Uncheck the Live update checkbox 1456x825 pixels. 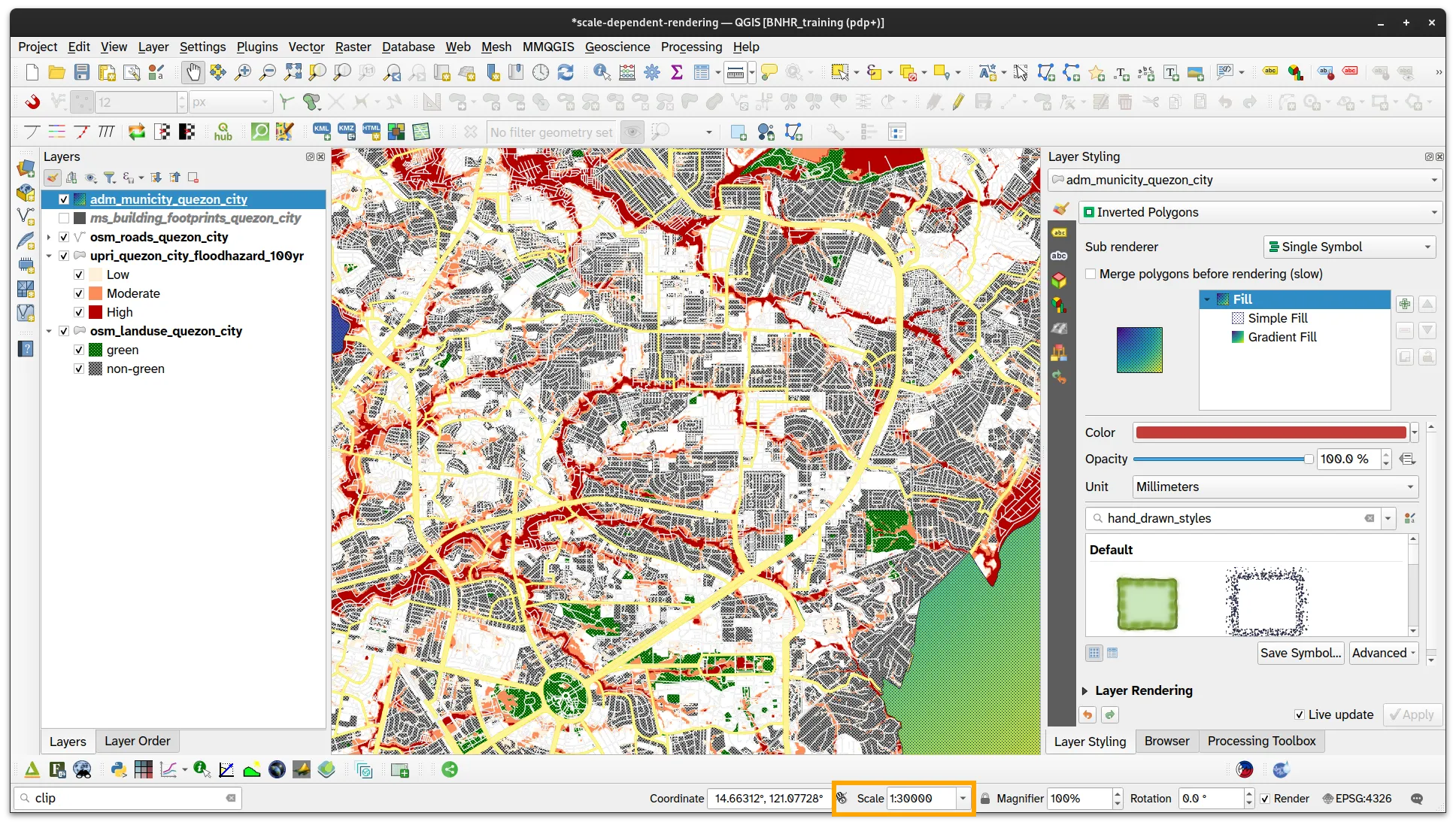coord(1299,714)
